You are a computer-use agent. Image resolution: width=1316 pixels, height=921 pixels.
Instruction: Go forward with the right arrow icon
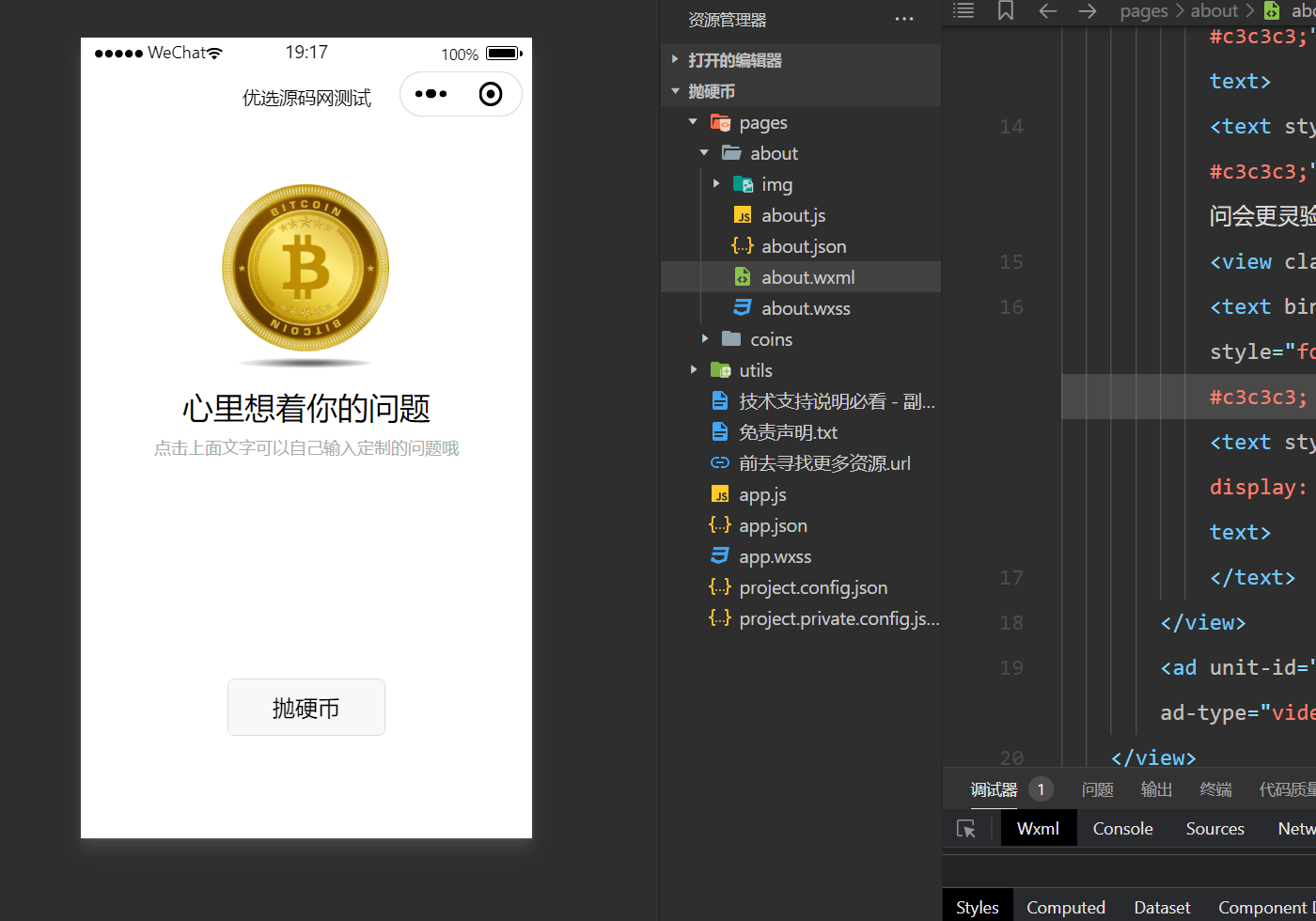click(1088, 10)
